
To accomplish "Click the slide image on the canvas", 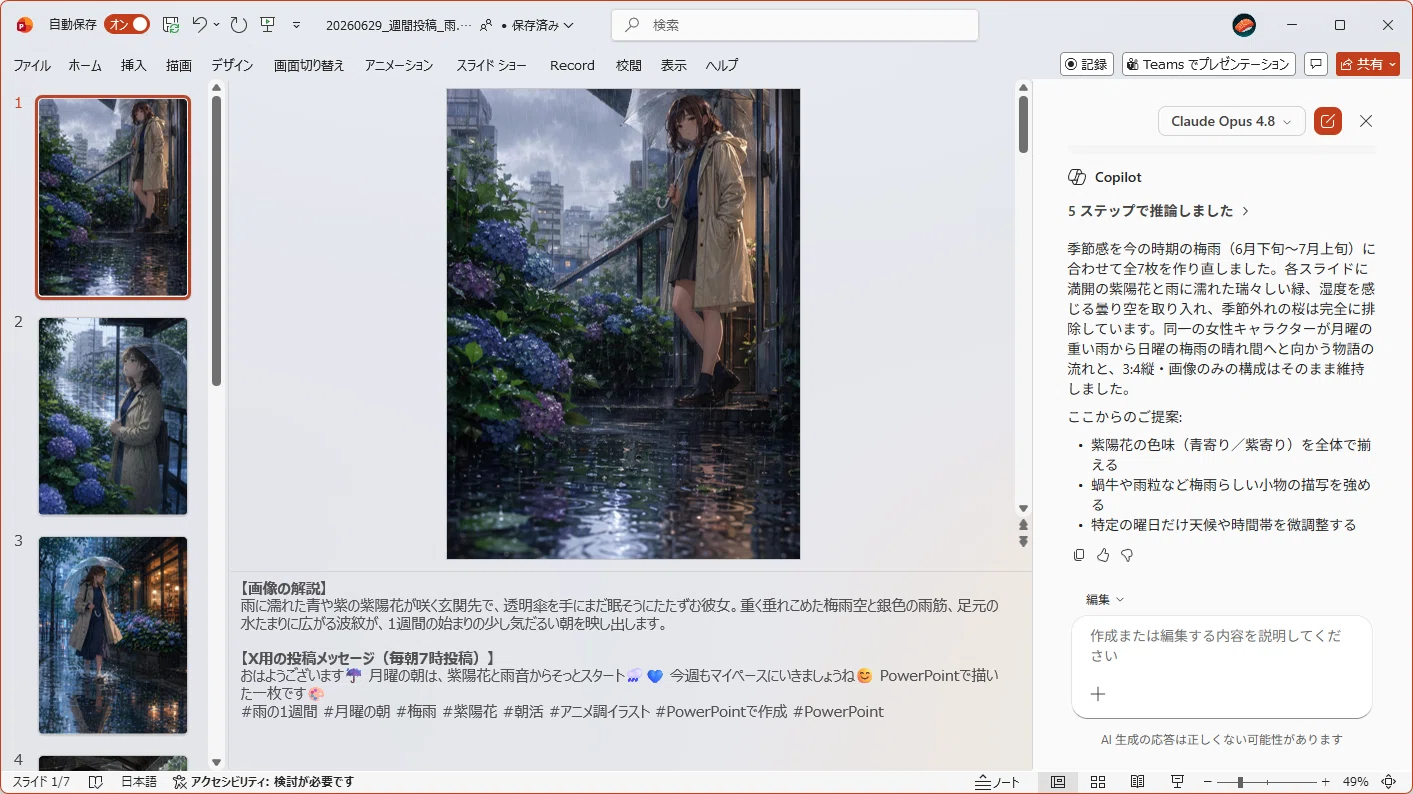I will pos(623,324).
